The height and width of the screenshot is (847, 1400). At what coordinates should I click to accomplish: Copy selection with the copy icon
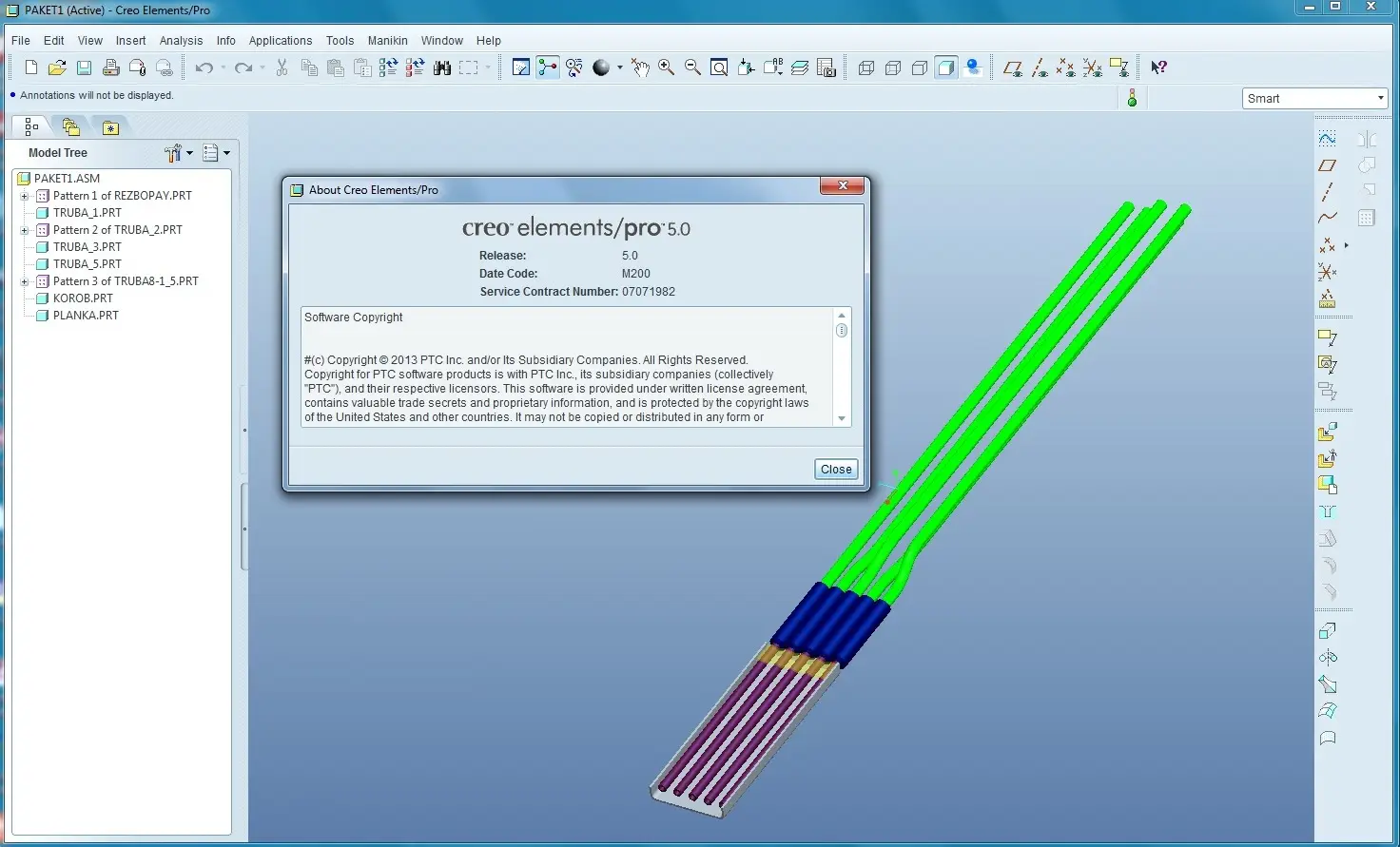click(x=309, y=67)
